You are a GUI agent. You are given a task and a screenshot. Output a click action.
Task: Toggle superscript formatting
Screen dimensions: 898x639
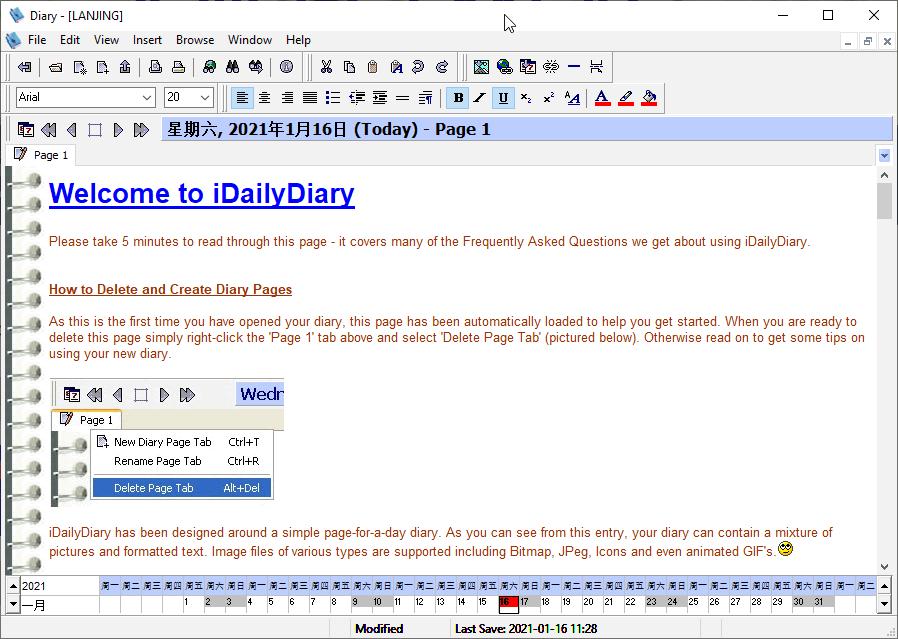pos(549,98)
